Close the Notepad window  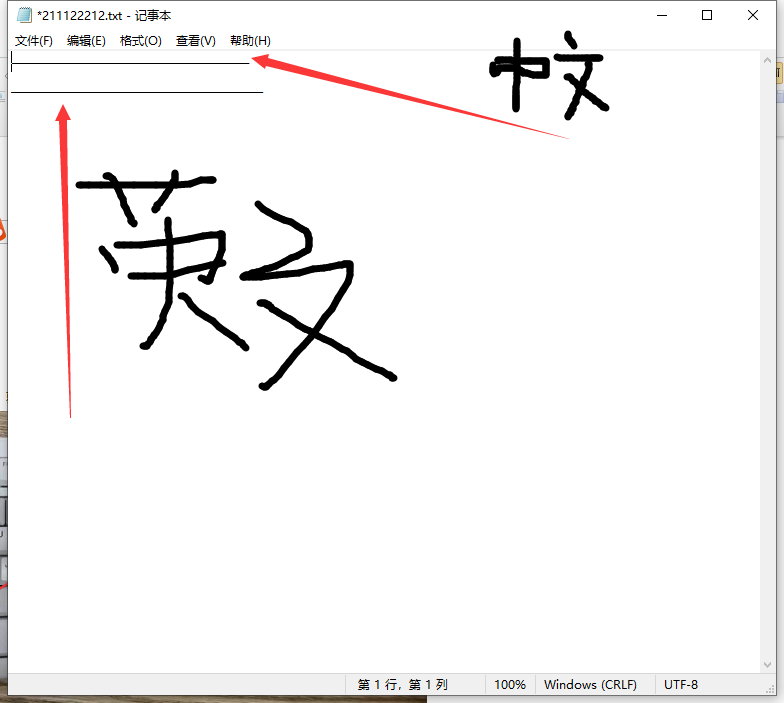tap(753, 15)
